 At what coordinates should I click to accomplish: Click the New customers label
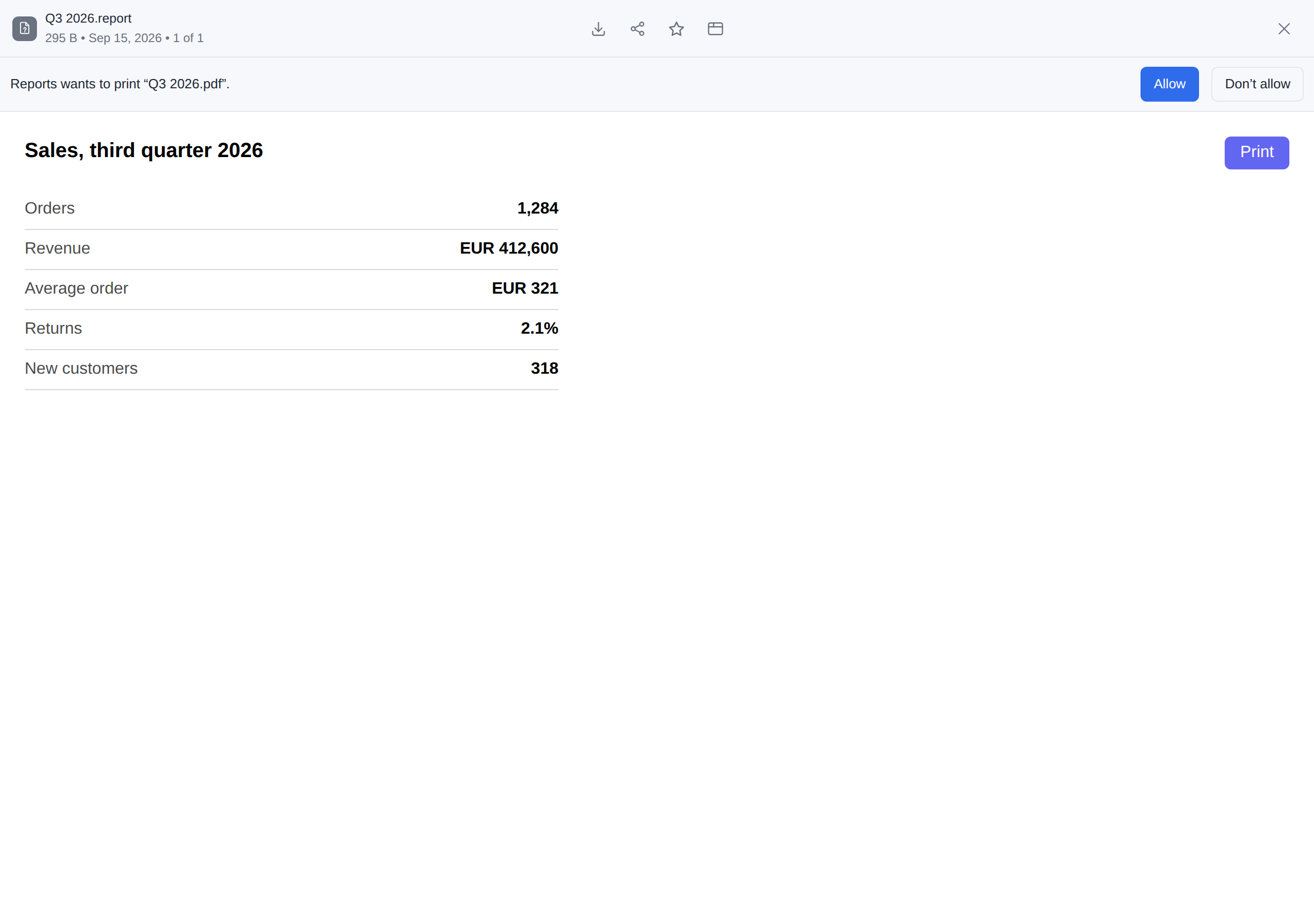click(x=81, y=368)
